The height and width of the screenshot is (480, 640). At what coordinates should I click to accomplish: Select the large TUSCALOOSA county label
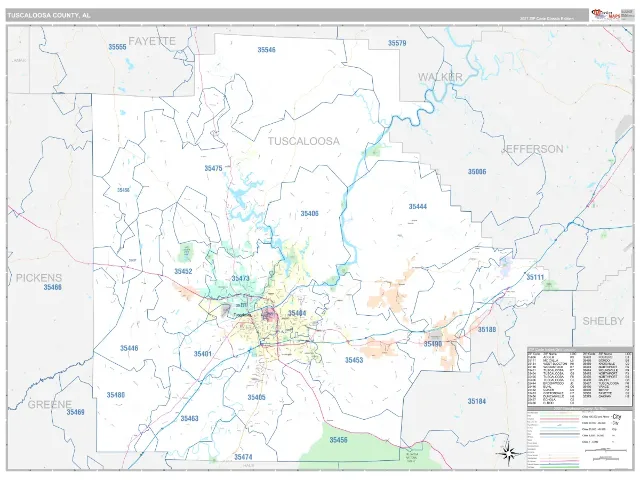[x=303, y=141]
